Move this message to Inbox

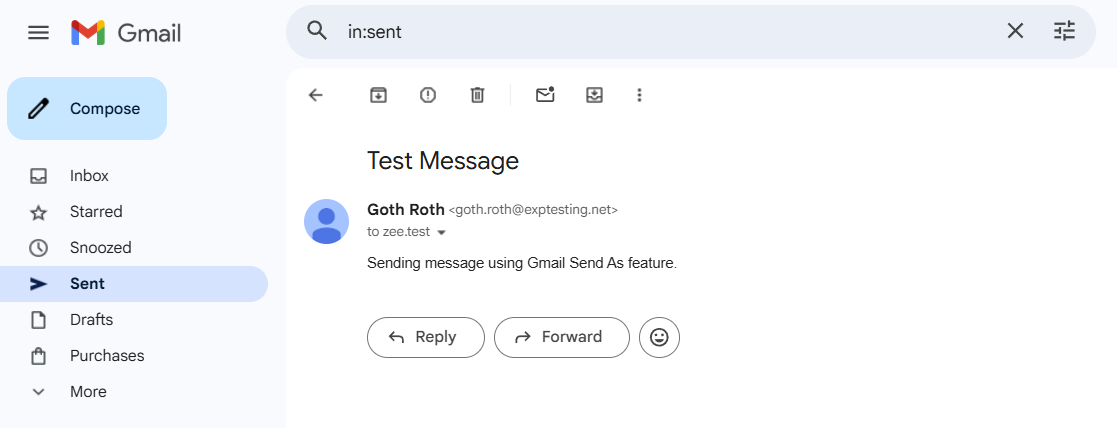point(594,95)
